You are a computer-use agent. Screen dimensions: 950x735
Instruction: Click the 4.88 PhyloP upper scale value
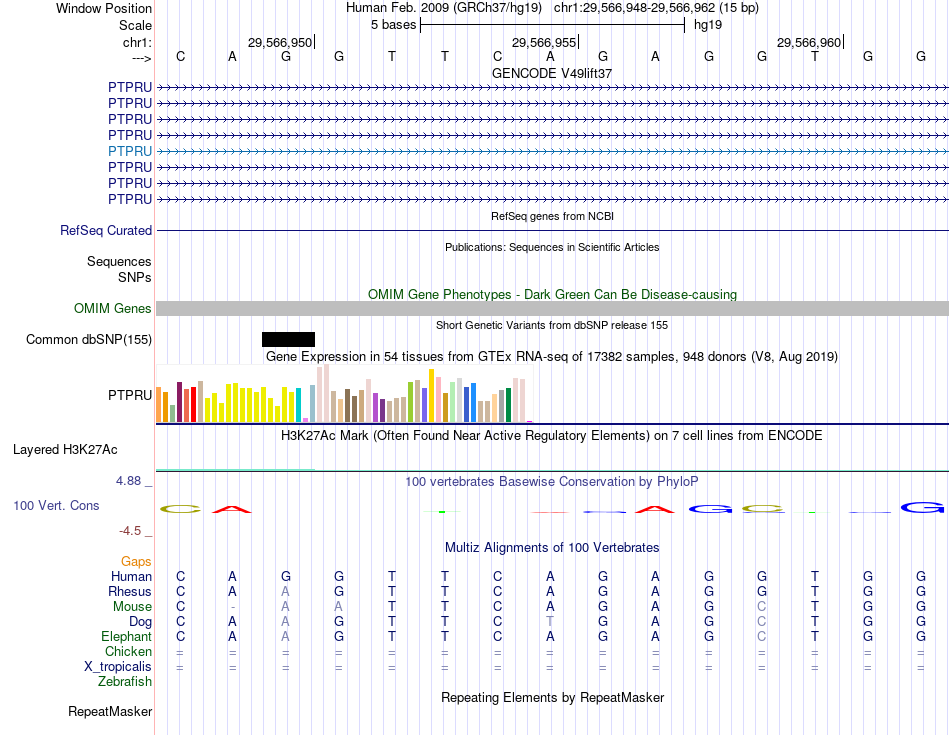tap(128, 481)
